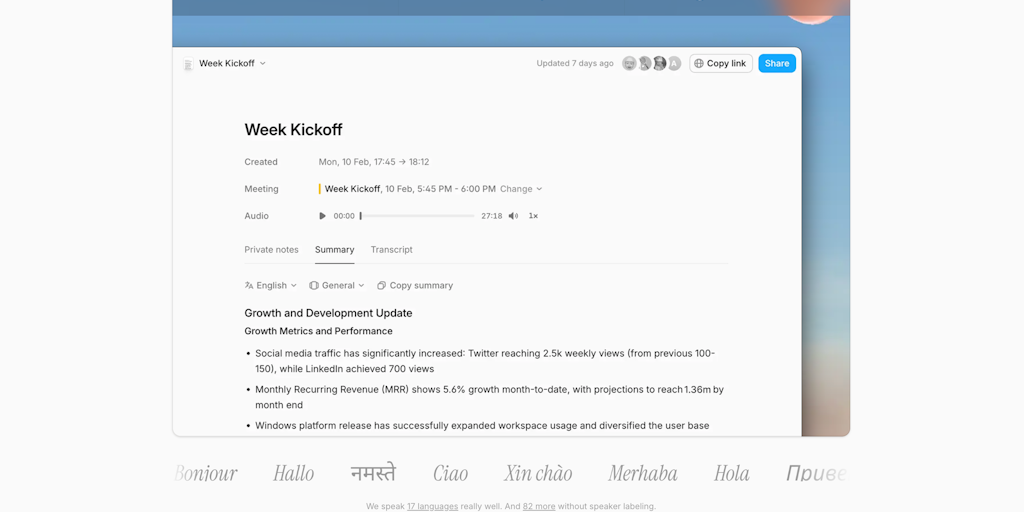Viewport: 1024px width, 512px height.
Task: Open the Transcript tab
Action: (x=391, y=250)
